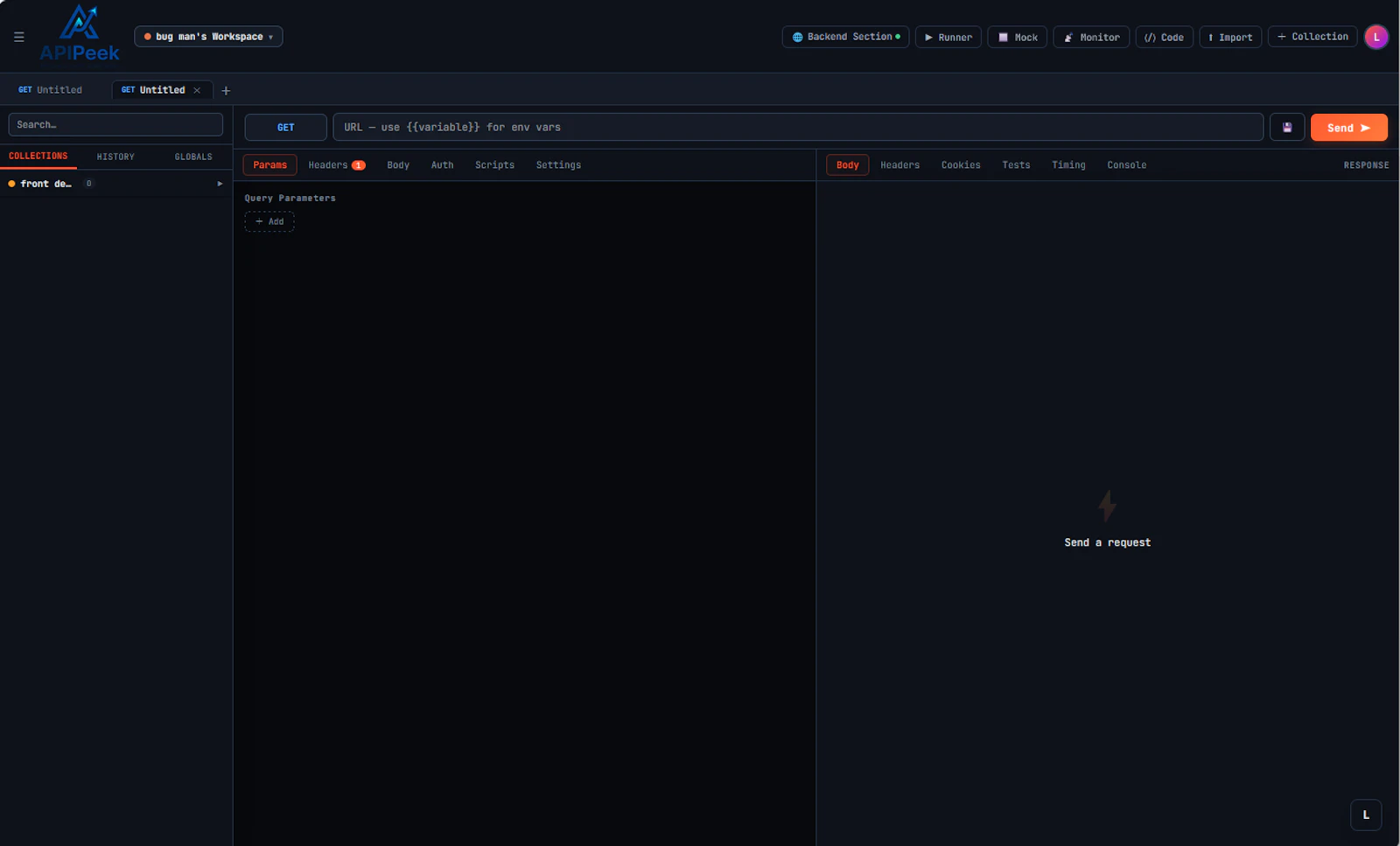Switch to the HISTORY sidebar tab
The height and width of the screenshot is (846, 1400).
pos(115,157)
